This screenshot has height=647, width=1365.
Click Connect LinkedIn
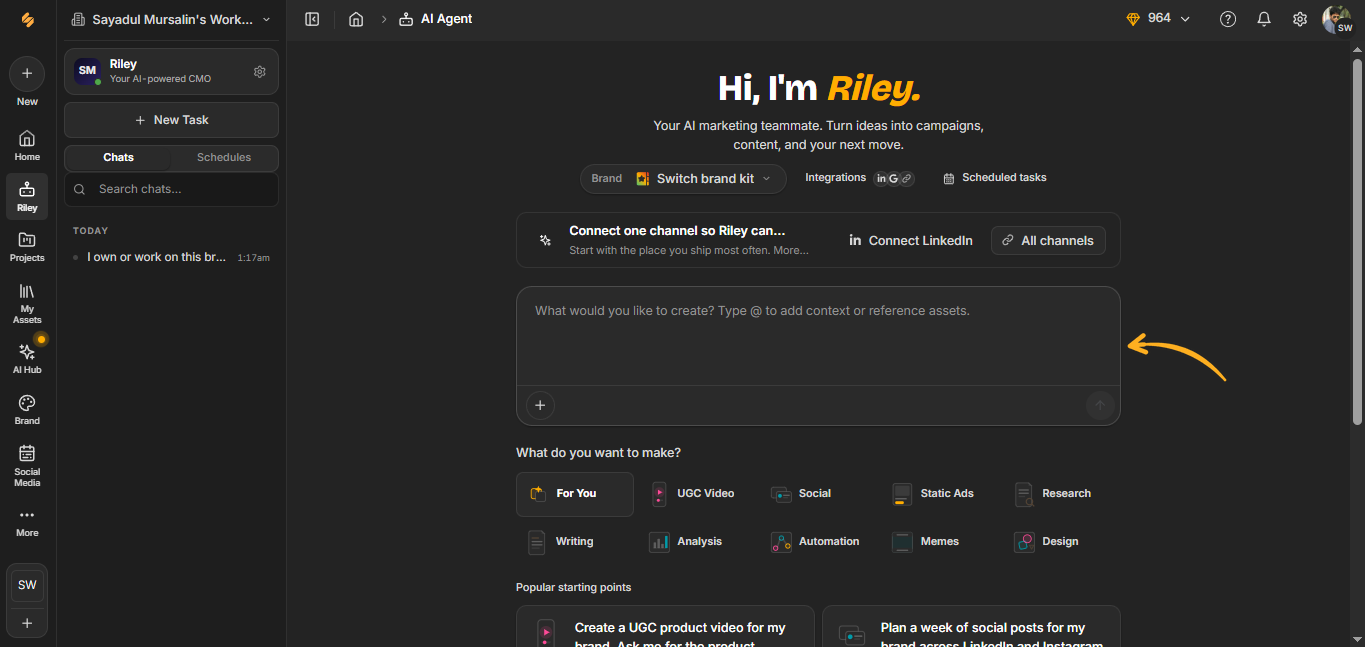[x=911, y=241]
